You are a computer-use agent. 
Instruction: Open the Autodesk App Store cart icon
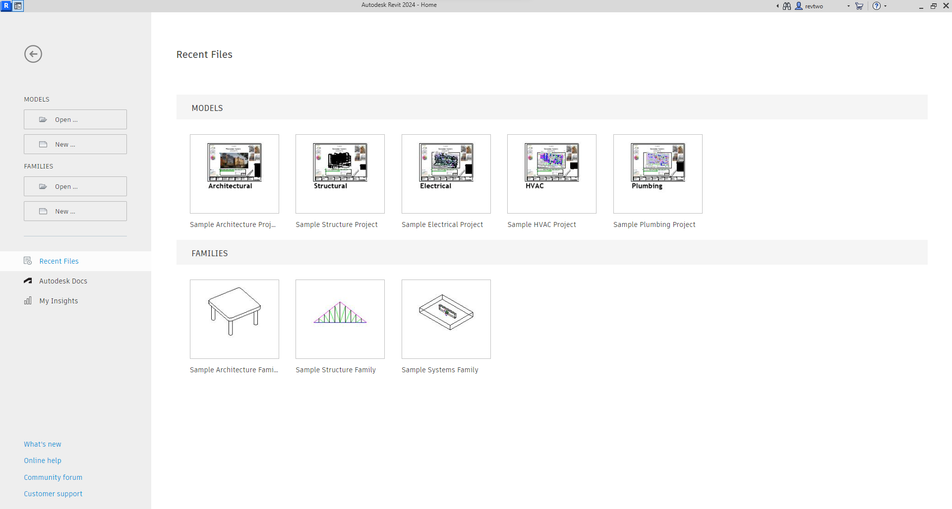(x=859, y=6)
